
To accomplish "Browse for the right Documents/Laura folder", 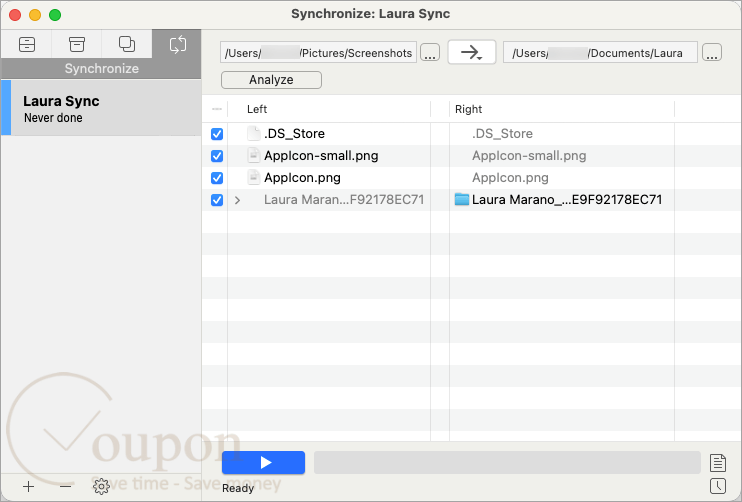I will [x=712, y=53].
